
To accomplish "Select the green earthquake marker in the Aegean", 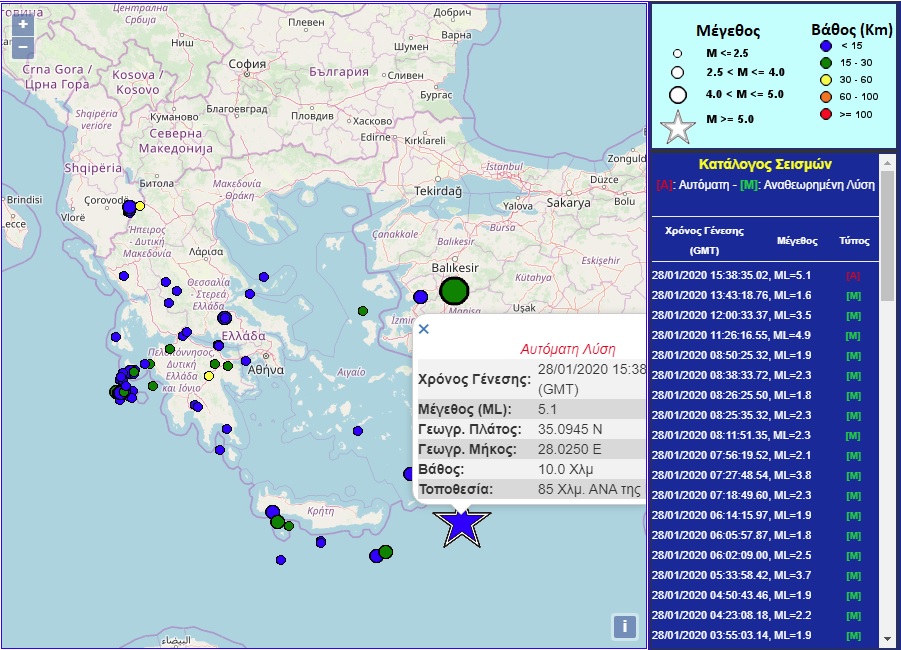I will pos(364,311).
